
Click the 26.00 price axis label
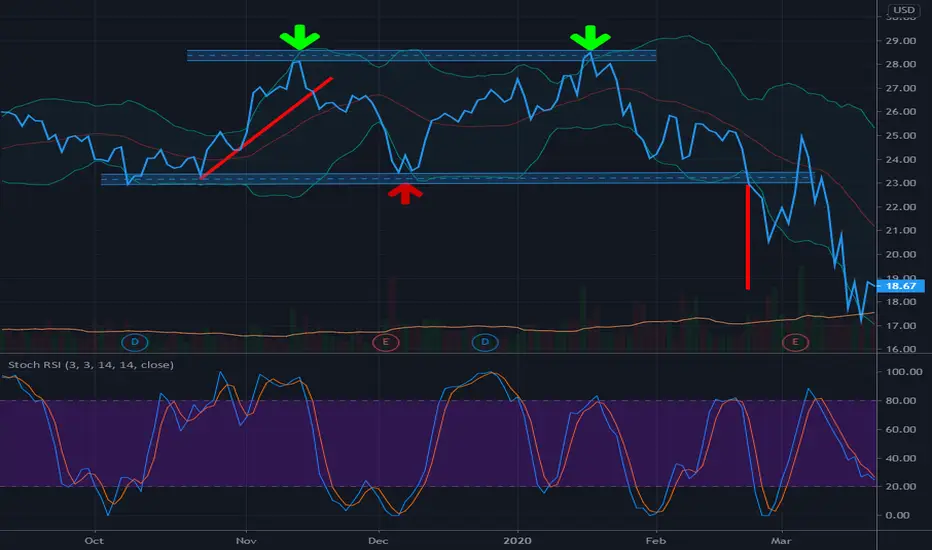[900, 111]
